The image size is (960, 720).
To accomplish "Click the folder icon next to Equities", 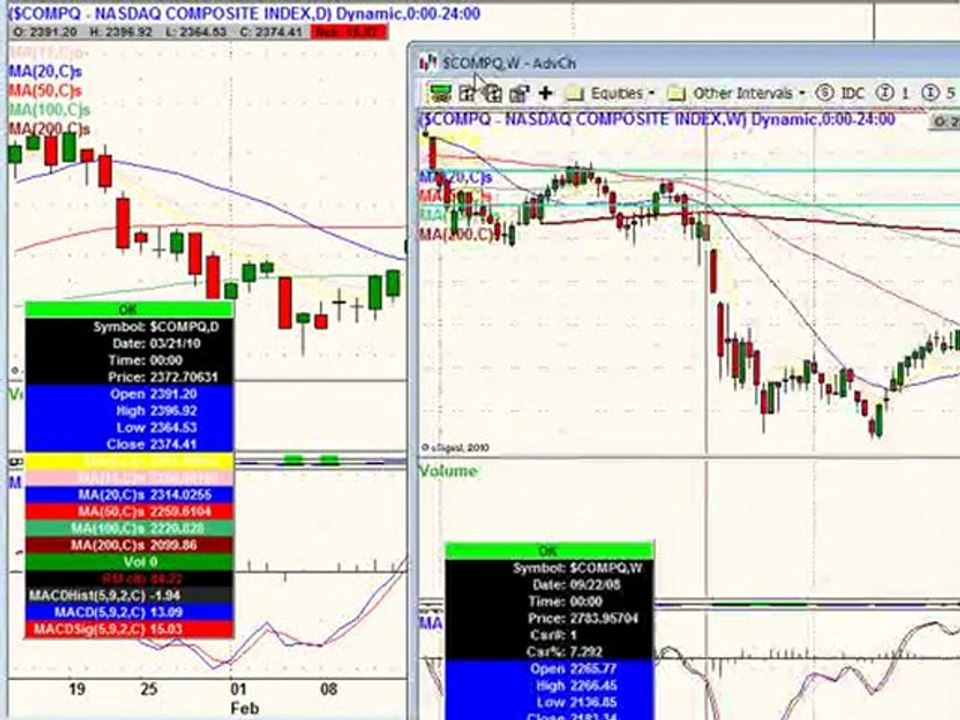I will [x=574, y=93].
